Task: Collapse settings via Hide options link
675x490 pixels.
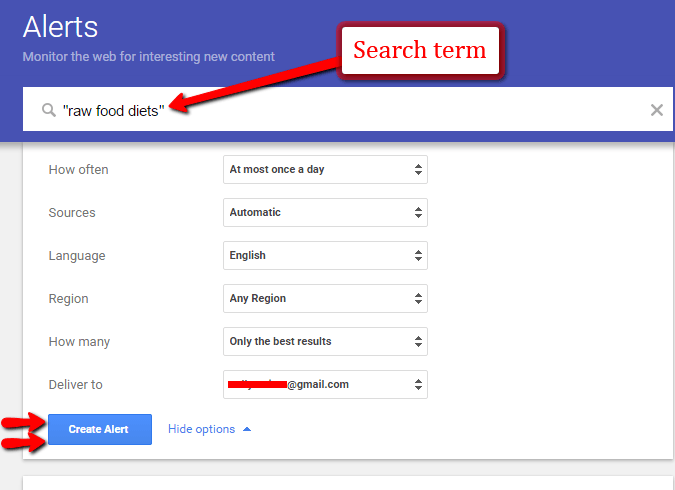Action: (201, 429)
